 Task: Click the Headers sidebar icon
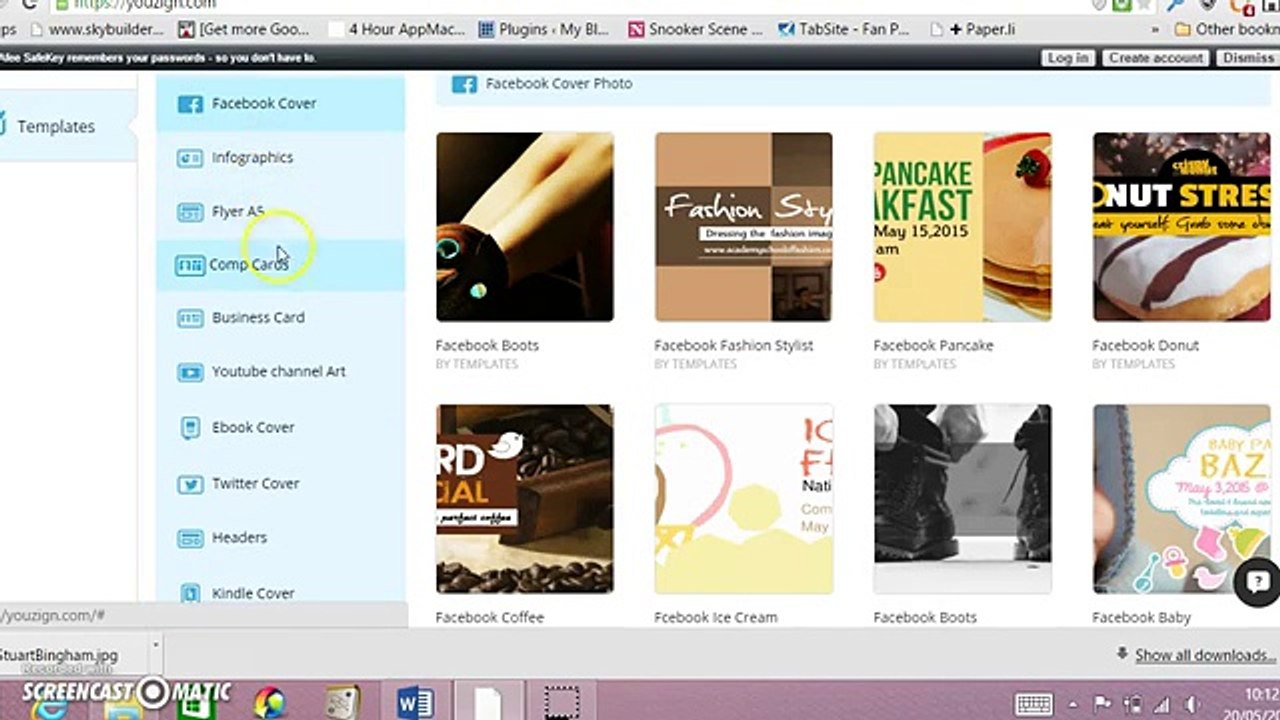pyautogui.click(x=190, y=539)
